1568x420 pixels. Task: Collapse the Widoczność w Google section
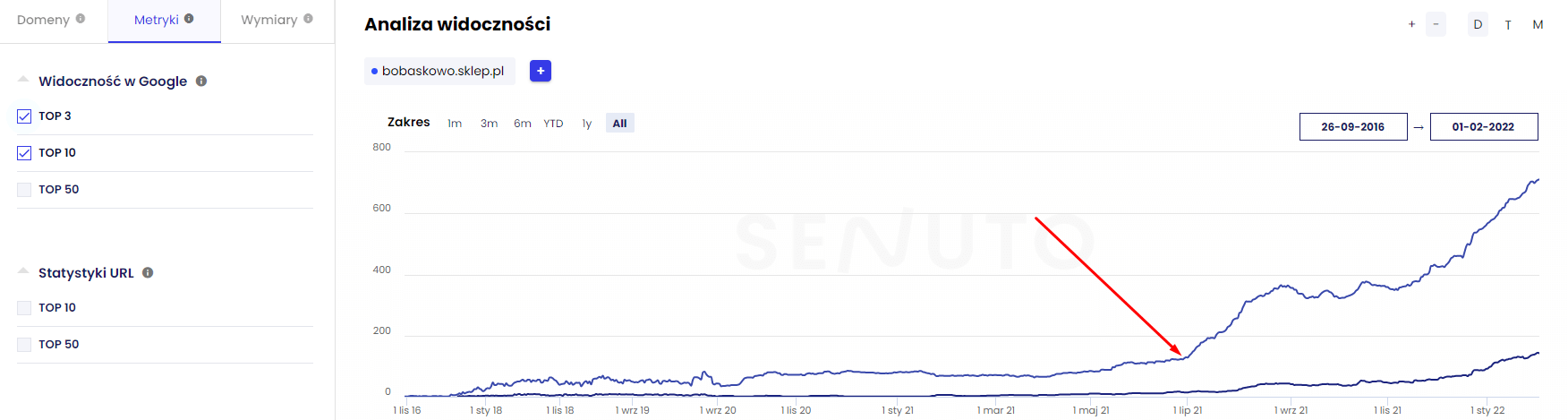pos(23,80)
